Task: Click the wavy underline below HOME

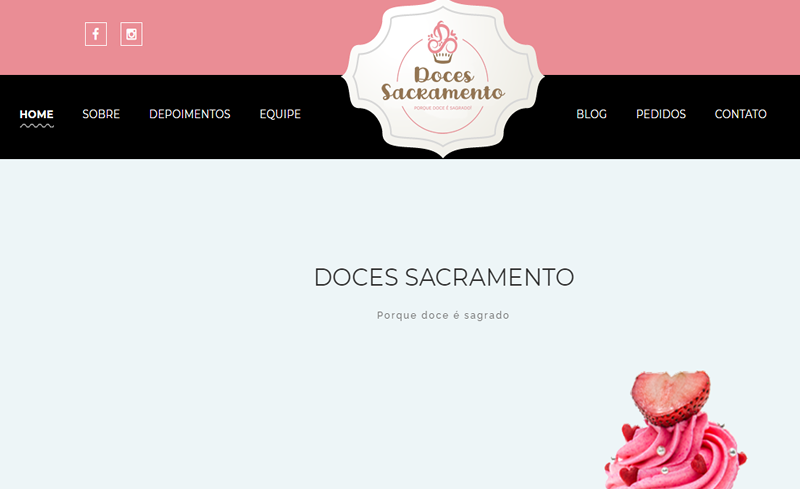Action: point(37,126)
